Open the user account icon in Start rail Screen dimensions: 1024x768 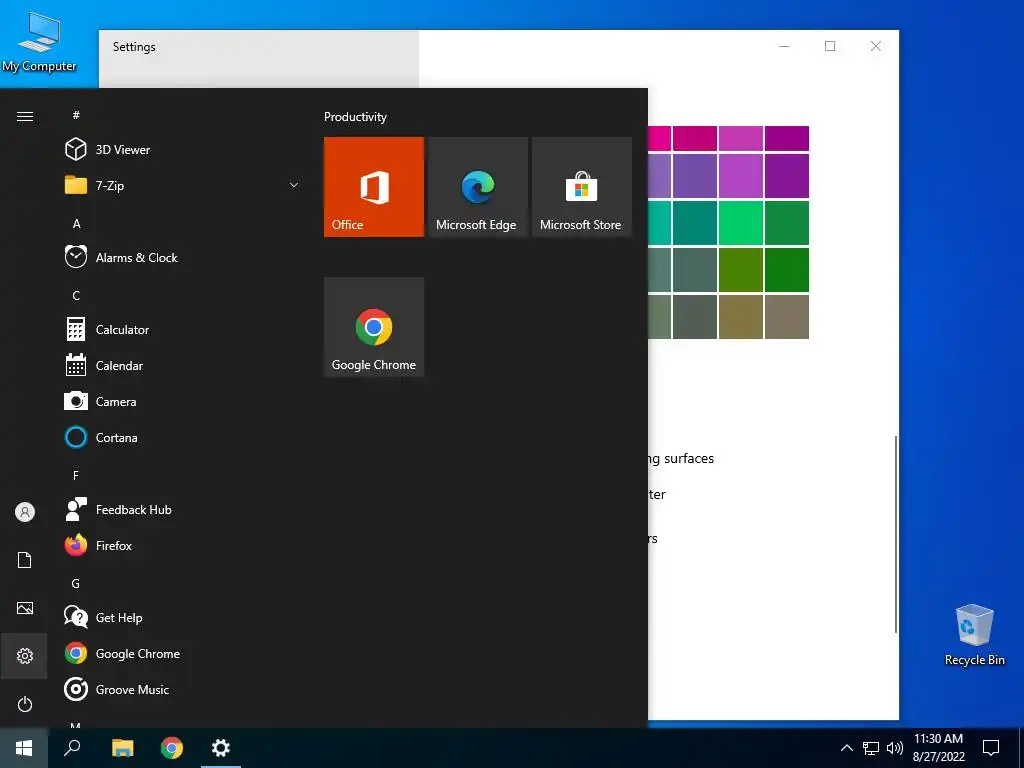click(25, 512)
